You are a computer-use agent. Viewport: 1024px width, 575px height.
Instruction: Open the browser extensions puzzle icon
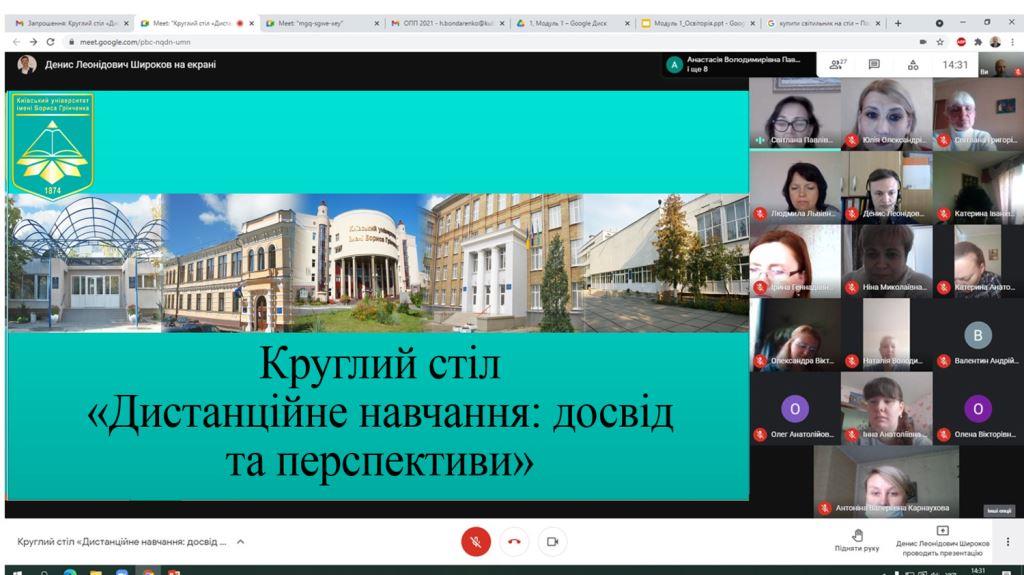tap(977, 41)
